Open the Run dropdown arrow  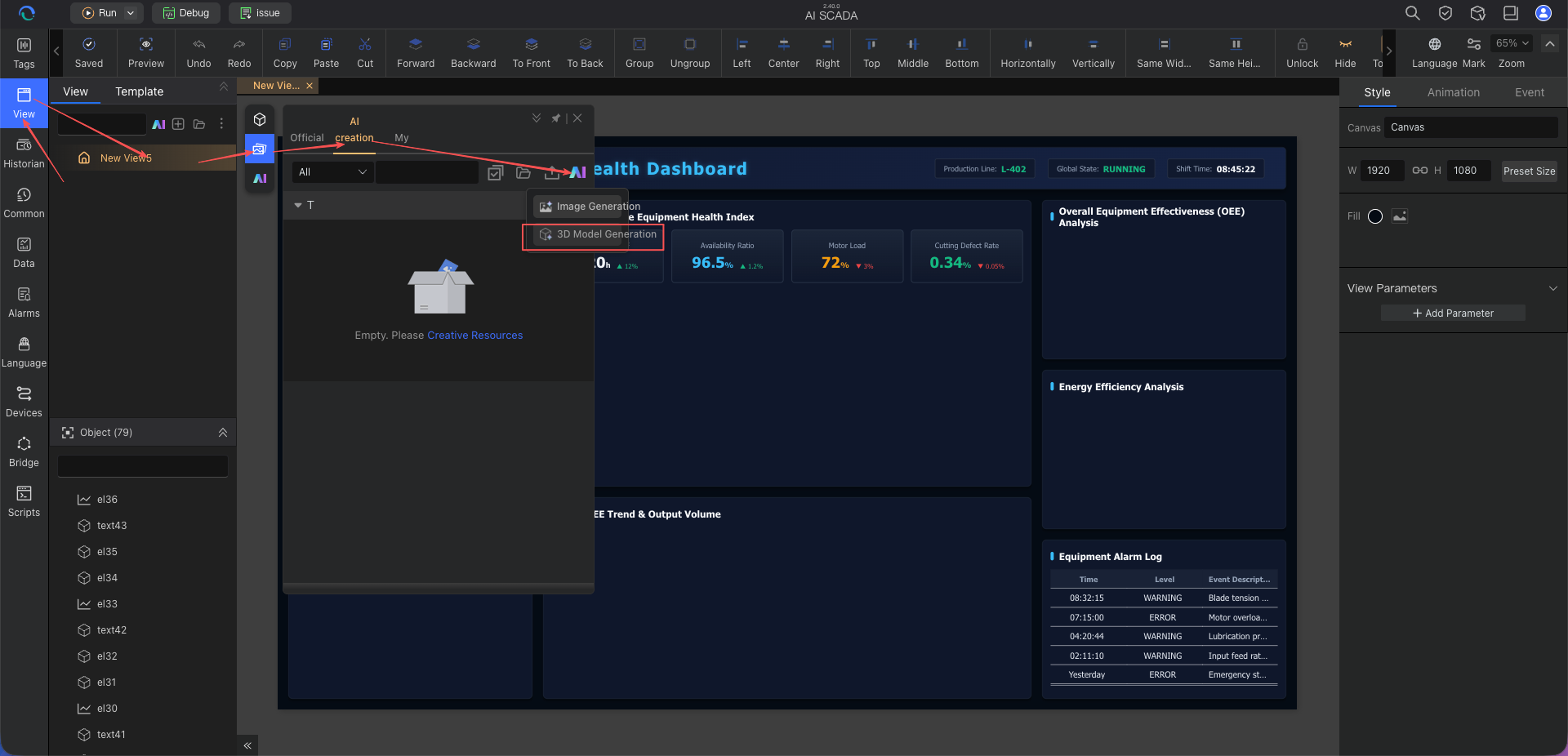point(130,13)
